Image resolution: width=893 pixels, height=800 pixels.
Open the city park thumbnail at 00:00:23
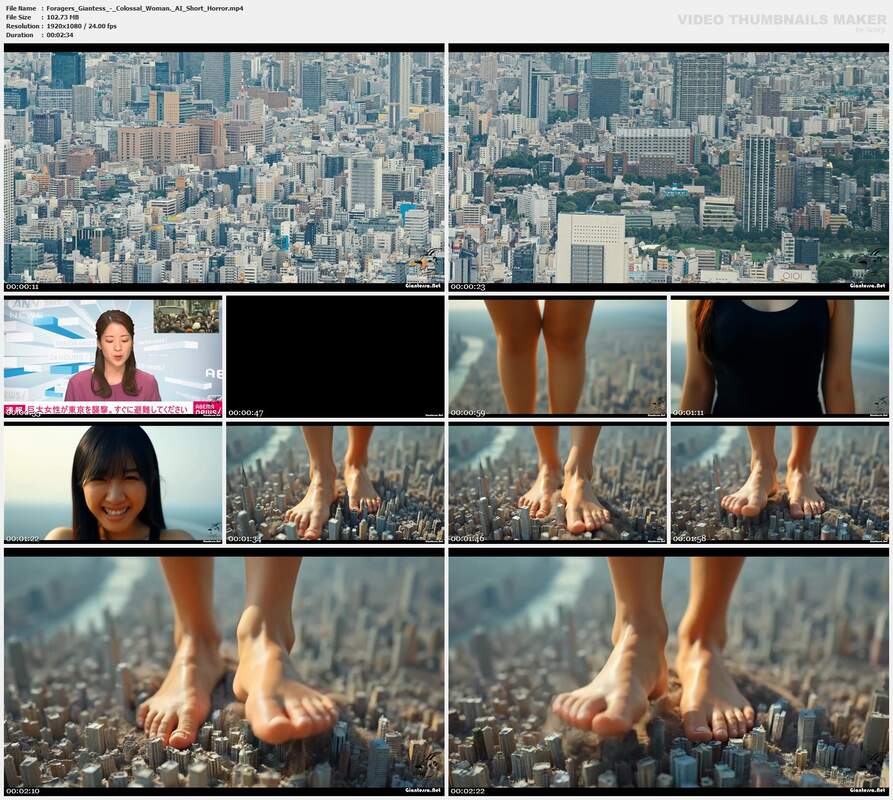pyautogui.click(x=669, y=167)
